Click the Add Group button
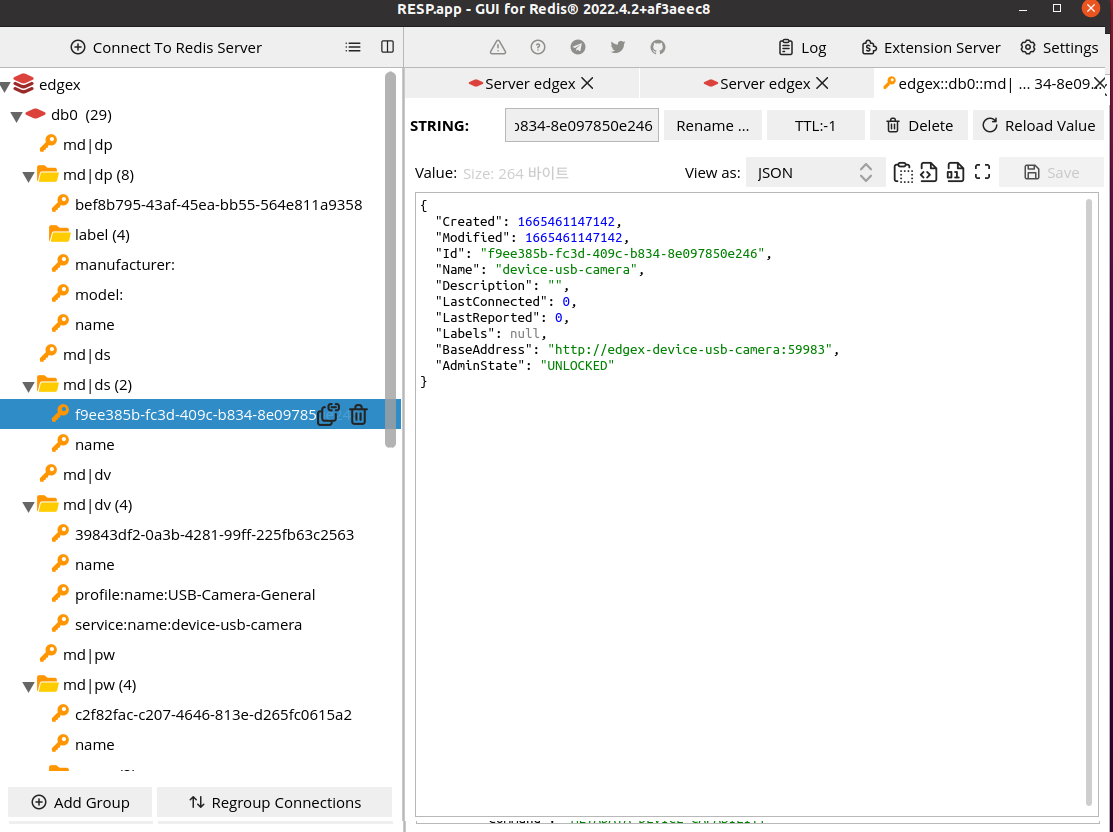 (x=80, y=802)
